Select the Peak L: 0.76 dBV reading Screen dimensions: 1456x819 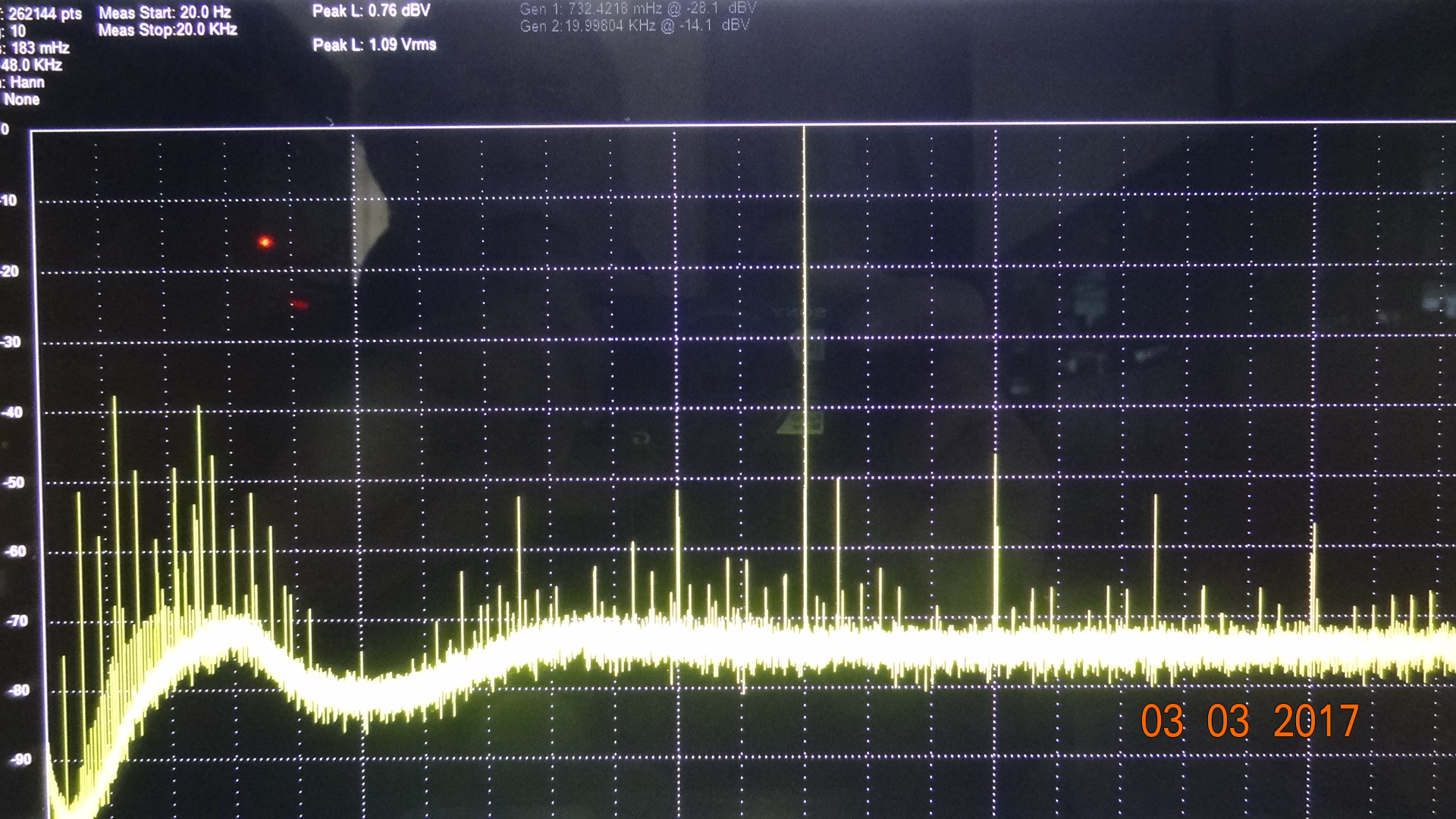click(x=372, y=11)
